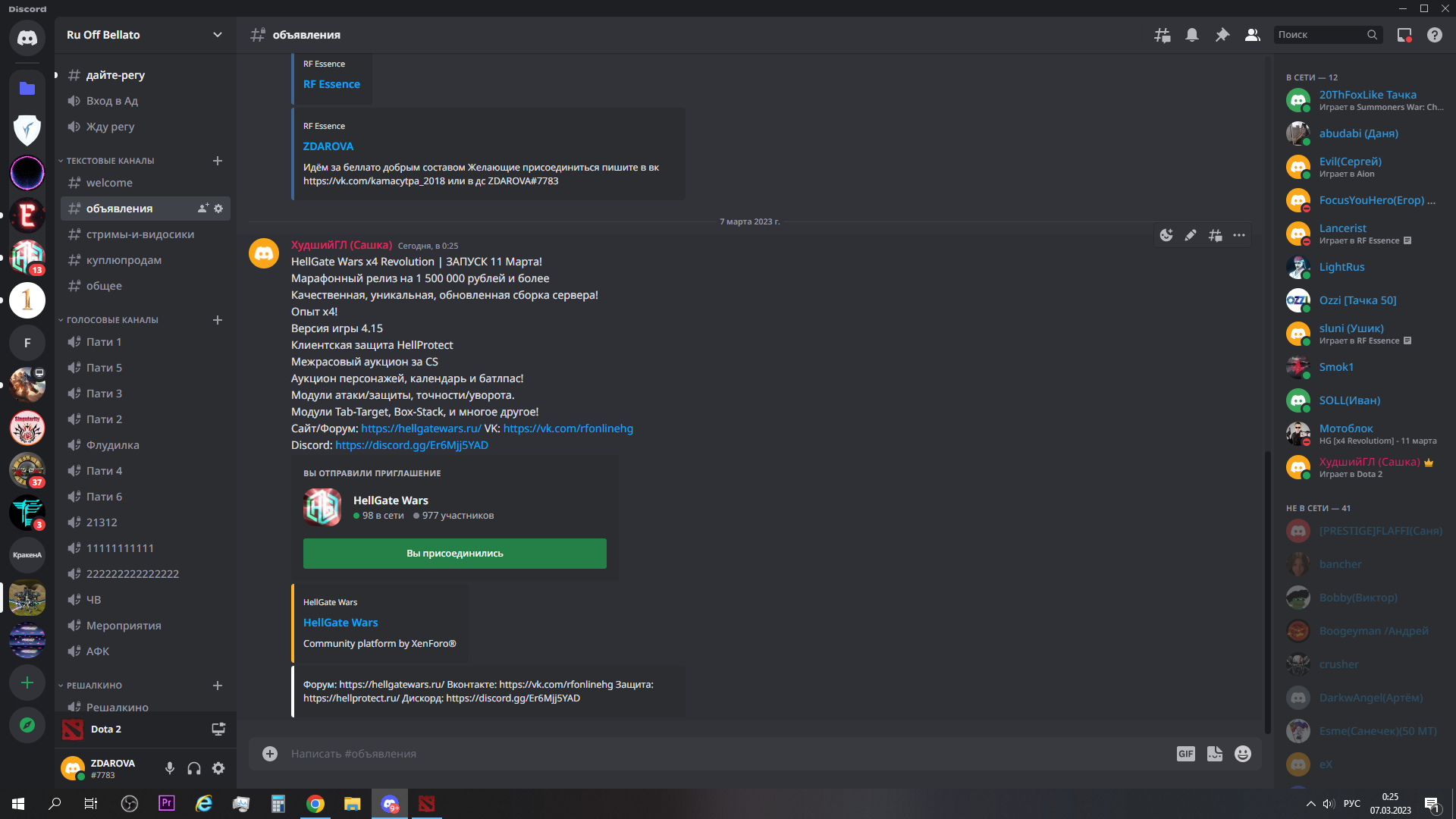This screenshot has width=1456, height=819.
Task: Switch to welcome channel
Action: click(146, 183)
